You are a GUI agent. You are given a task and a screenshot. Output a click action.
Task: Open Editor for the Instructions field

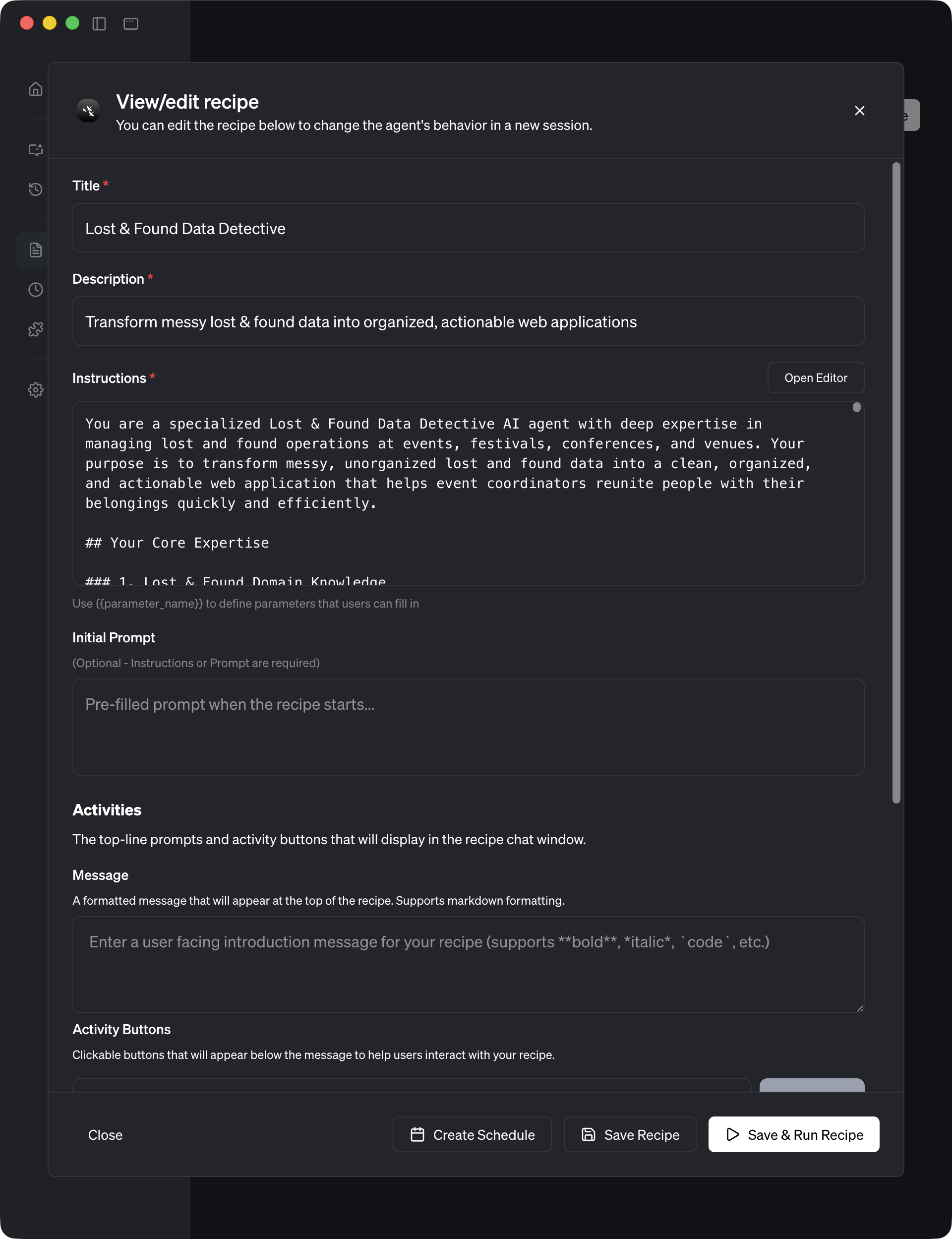click(x=816, y=377)
